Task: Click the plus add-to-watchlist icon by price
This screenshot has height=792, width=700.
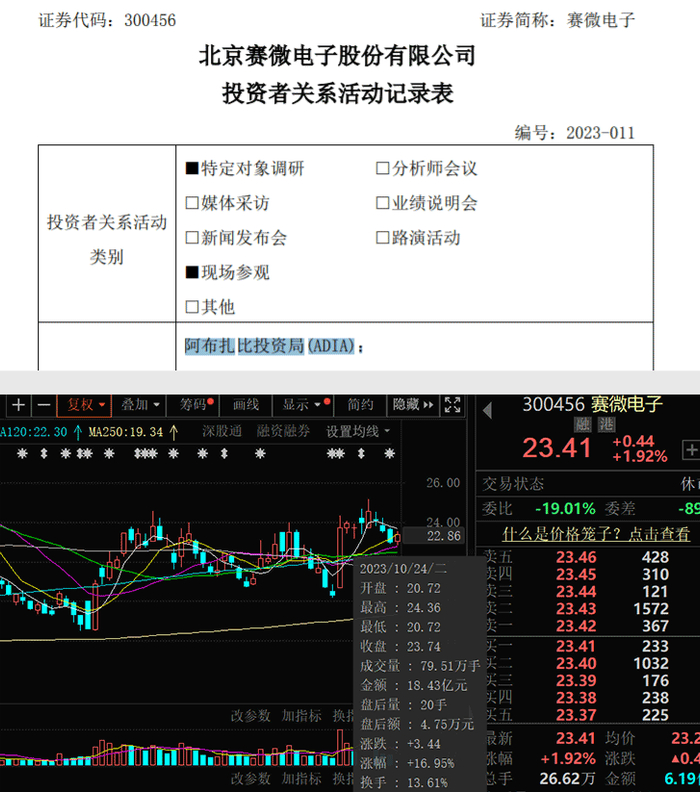Action: [691, 449]
